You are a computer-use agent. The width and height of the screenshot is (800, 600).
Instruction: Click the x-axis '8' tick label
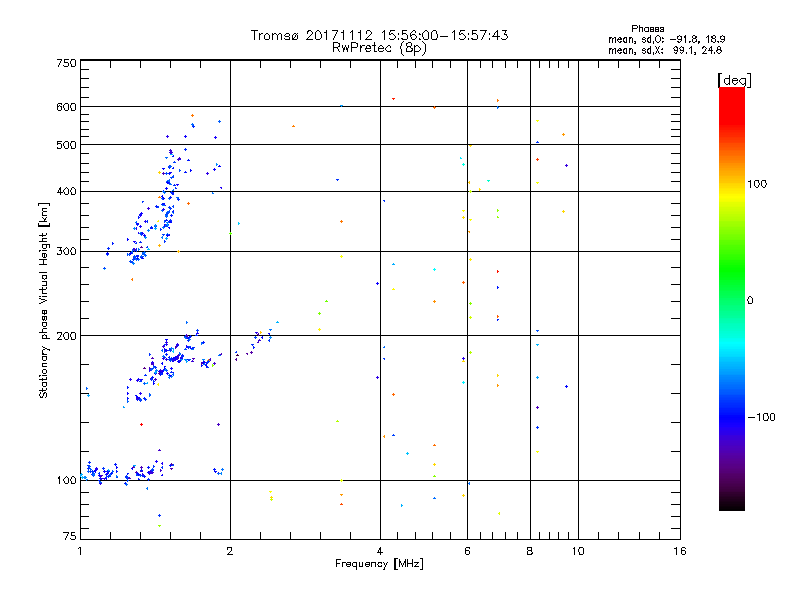530,551
